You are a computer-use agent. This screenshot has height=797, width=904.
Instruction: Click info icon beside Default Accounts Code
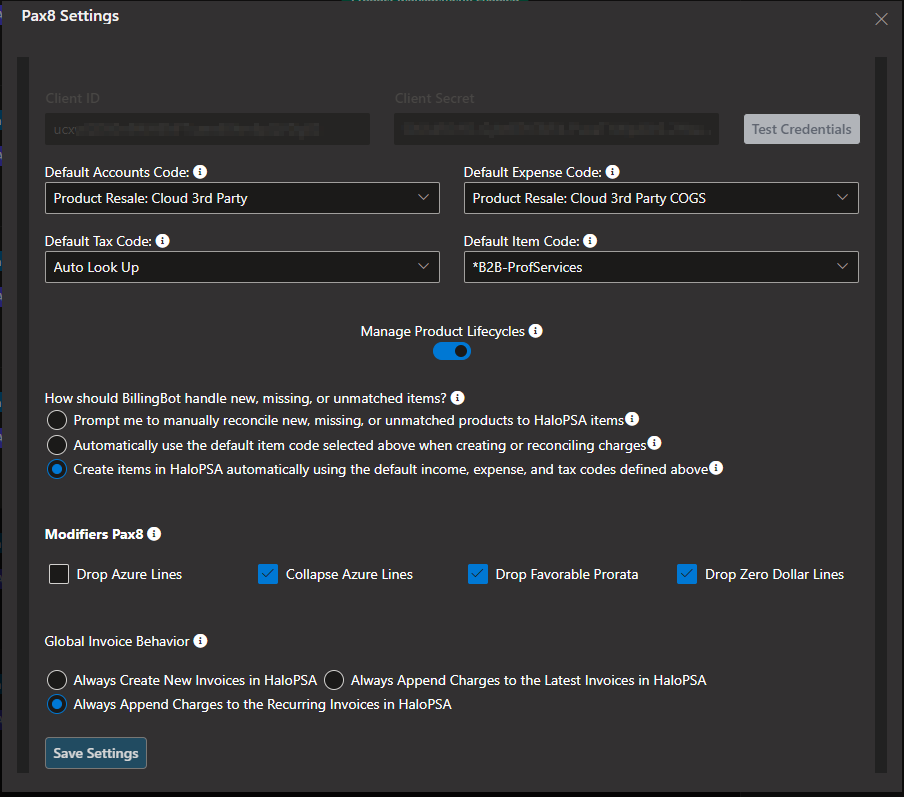pyautogui.click(x=200, y=172)
